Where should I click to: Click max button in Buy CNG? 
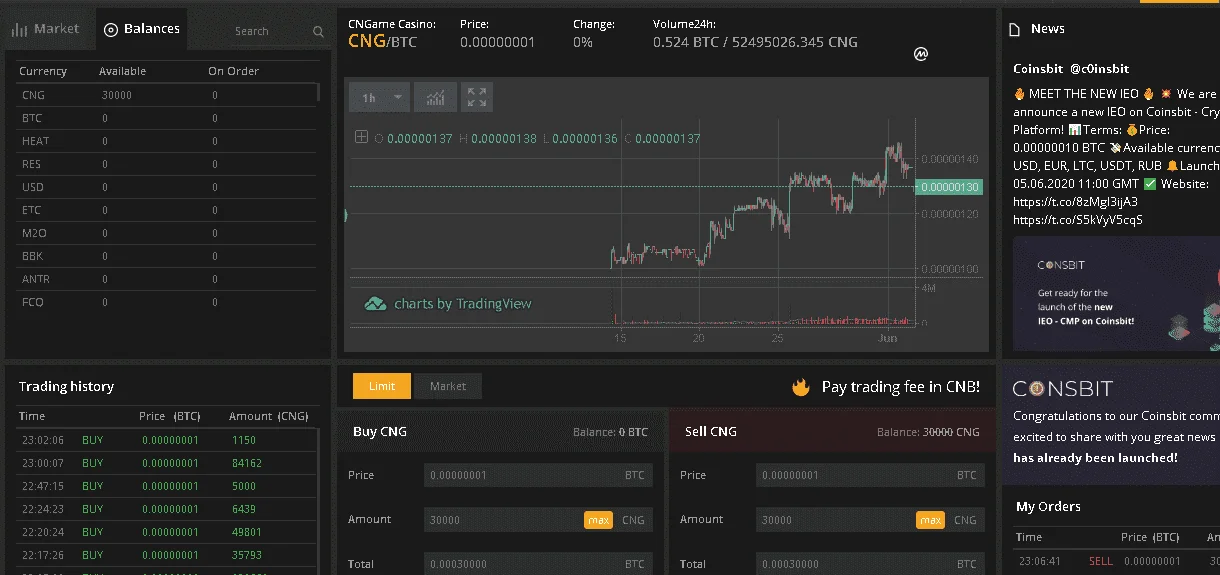(x=598, y=520)
